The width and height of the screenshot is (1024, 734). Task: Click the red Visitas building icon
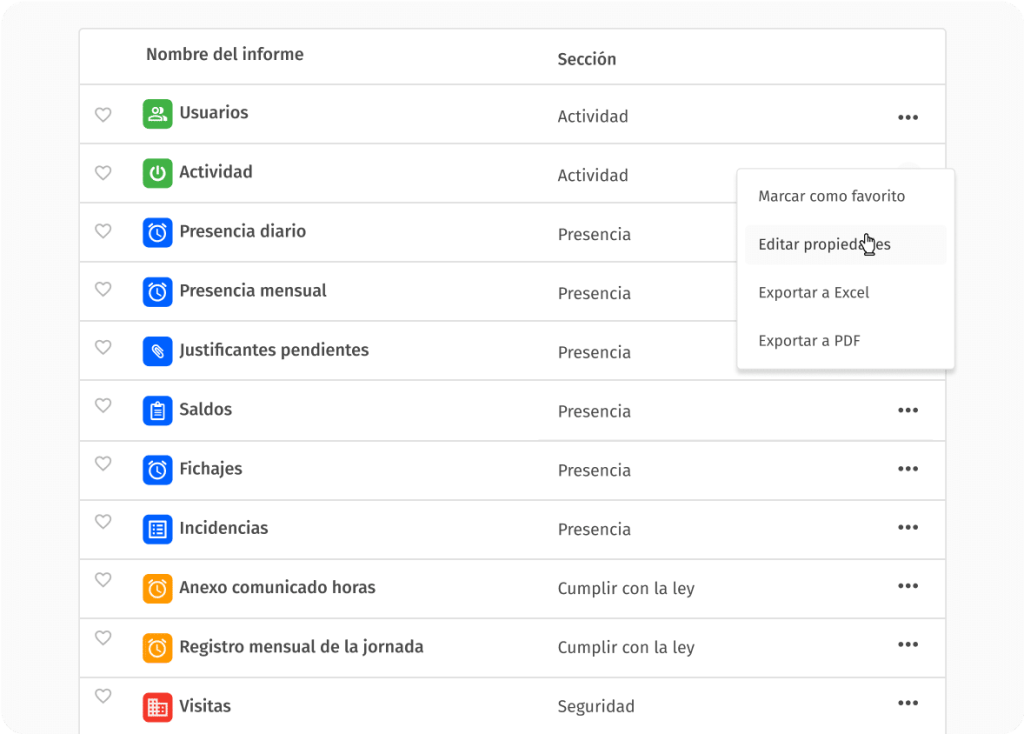(157, 707)
